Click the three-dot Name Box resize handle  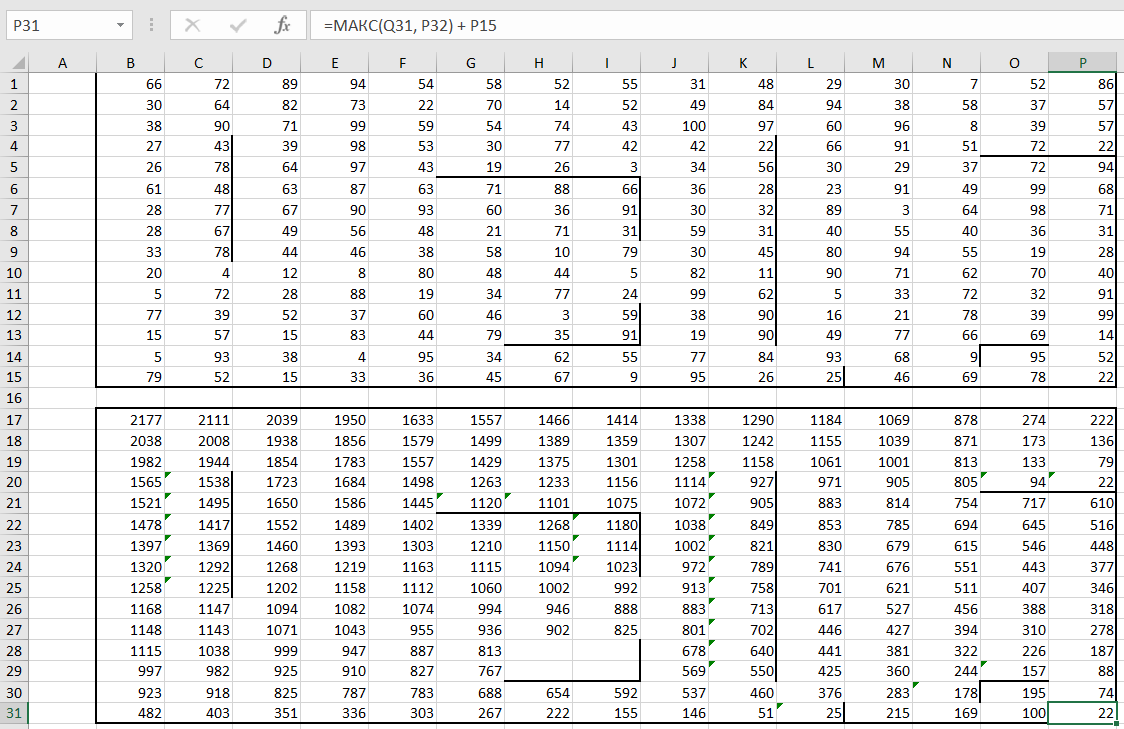[151, 25]
